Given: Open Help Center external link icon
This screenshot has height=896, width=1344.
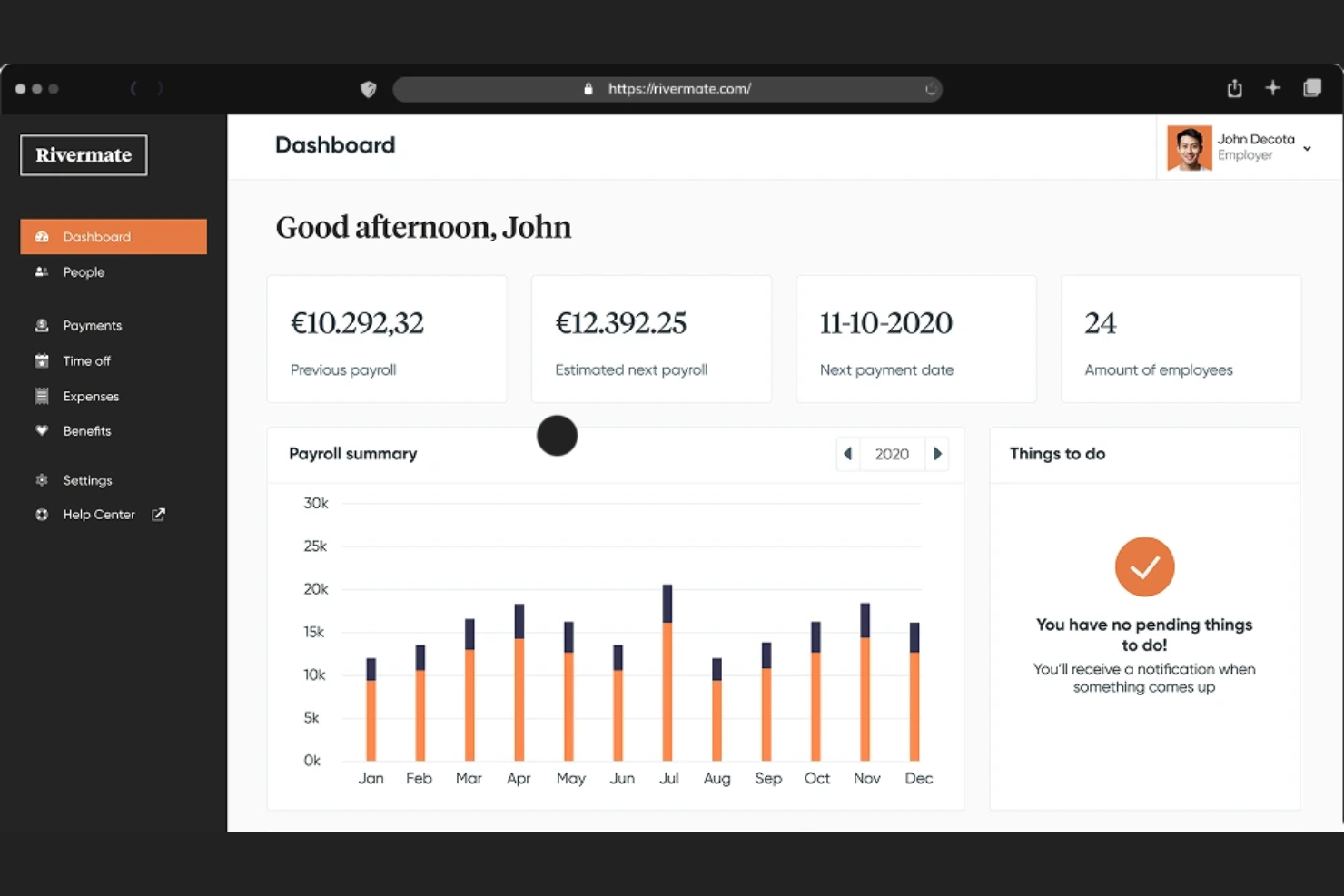Looking at the screenshot, I should (158, 514).
